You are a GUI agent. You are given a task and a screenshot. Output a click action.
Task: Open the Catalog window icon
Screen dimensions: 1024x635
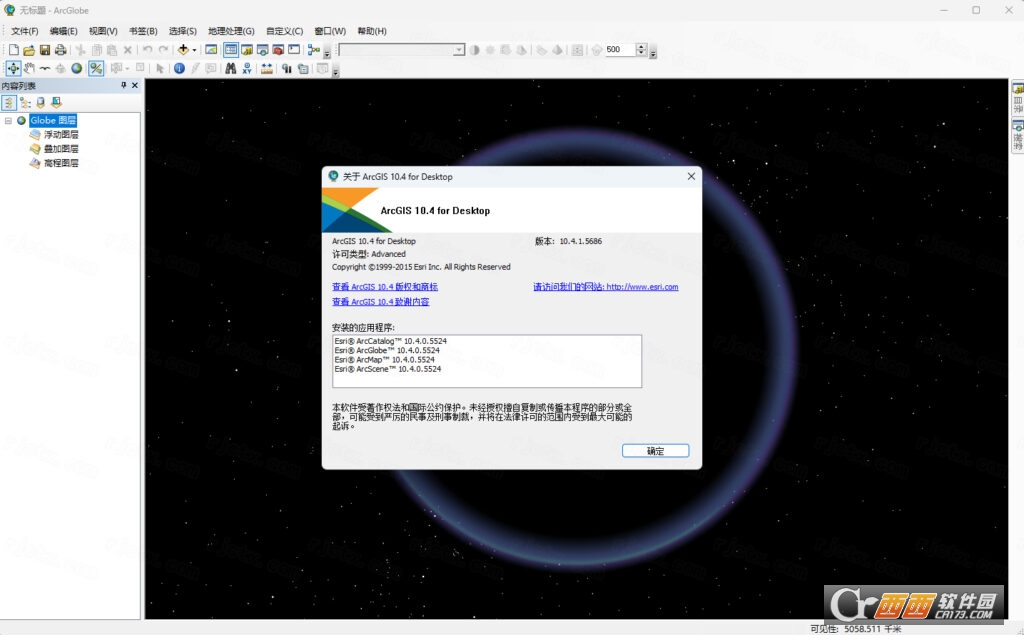coord(247,50)
